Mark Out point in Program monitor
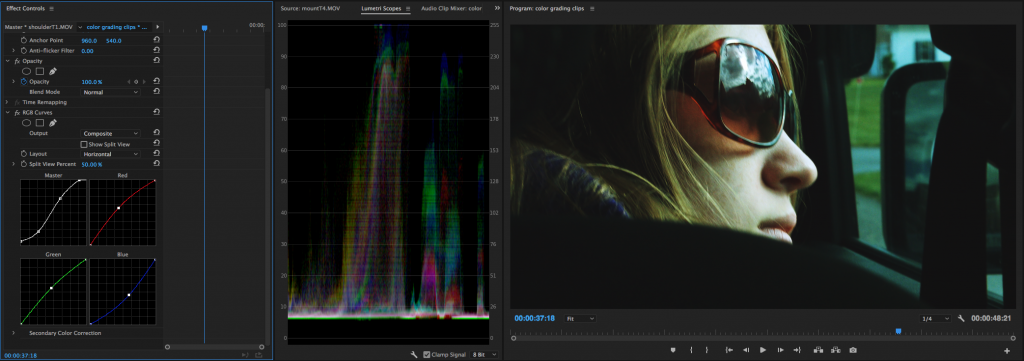The image size is (1024, 361). (x=707, y=350)
